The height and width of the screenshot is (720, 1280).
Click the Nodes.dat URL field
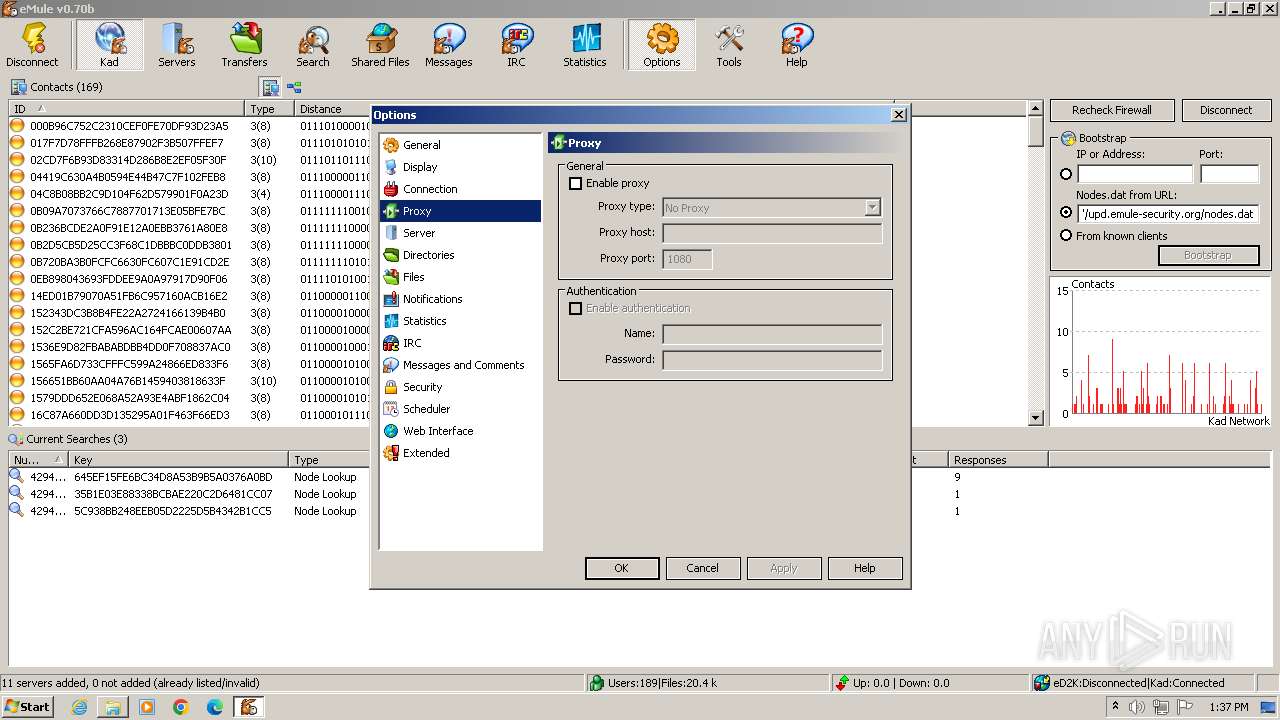(1167, 214)
